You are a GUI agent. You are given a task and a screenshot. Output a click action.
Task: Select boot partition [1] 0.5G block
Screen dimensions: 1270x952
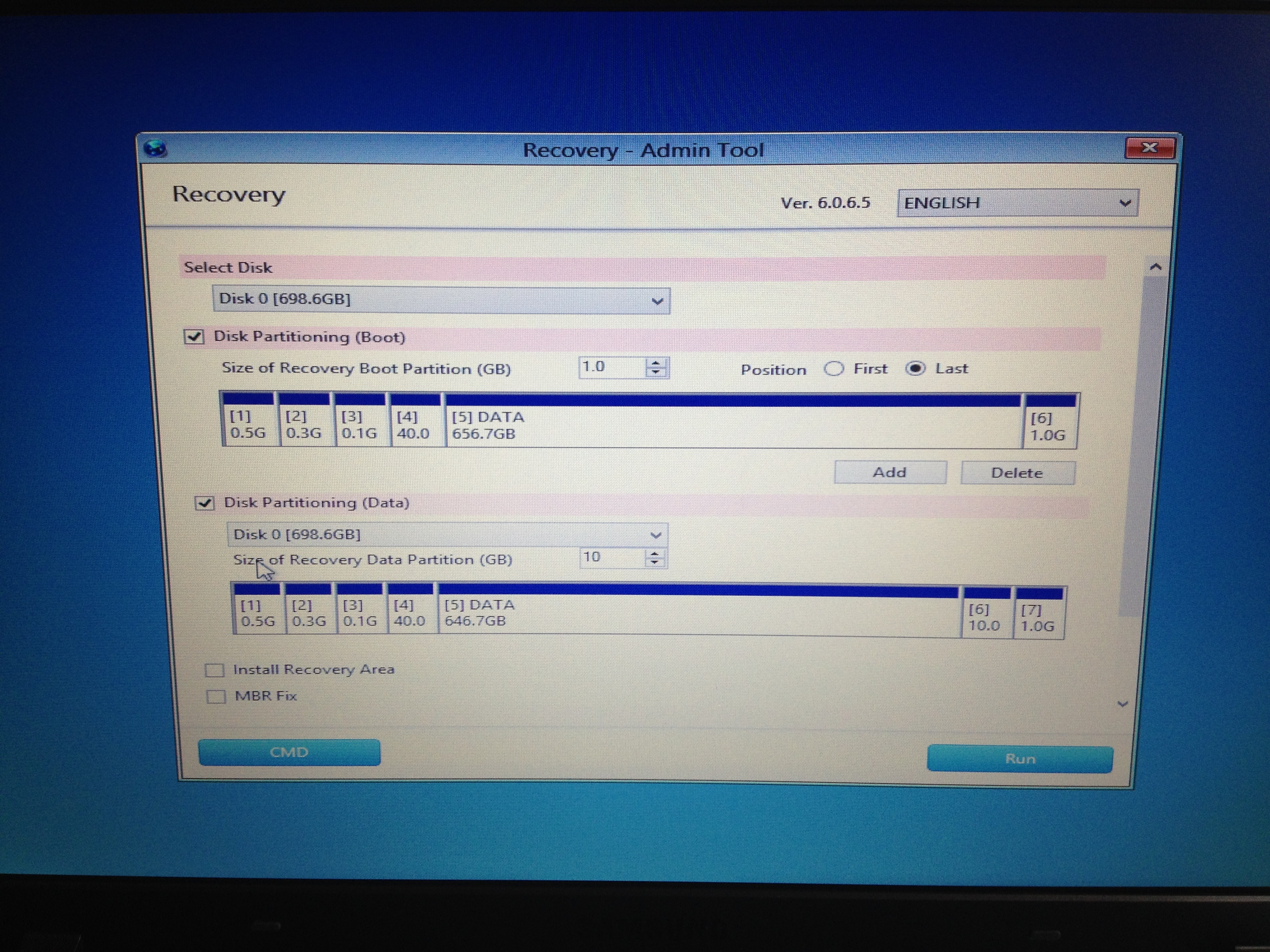[x=249, y=420]
